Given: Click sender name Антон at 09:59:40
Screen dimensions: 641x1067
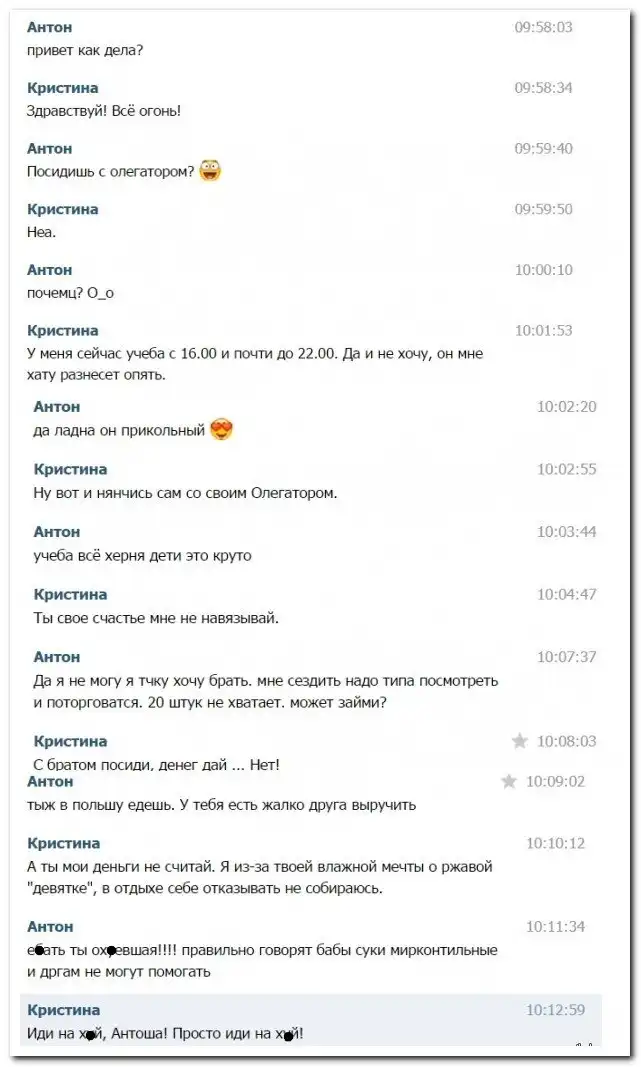Looking at the screenshot, I should [x=50, y=148].
